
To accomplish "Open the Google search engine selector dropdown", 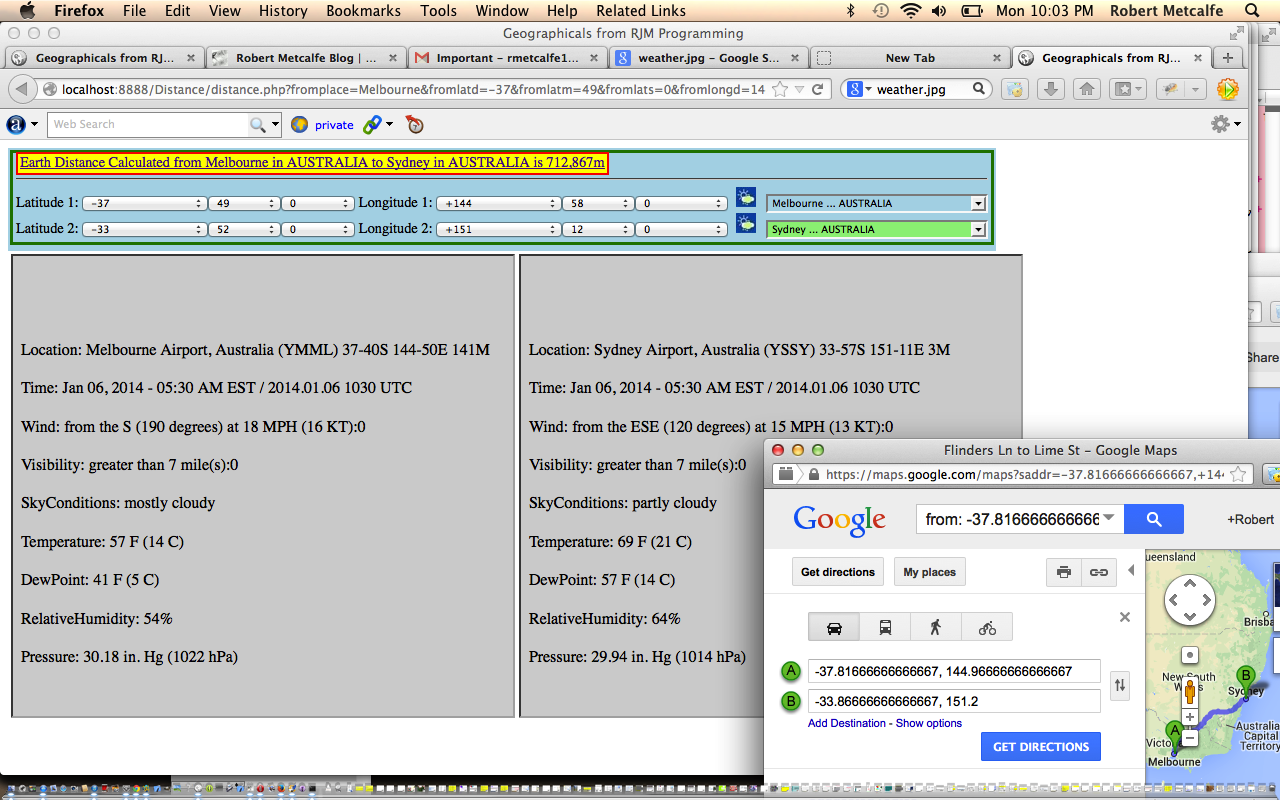I will [859, 89].
